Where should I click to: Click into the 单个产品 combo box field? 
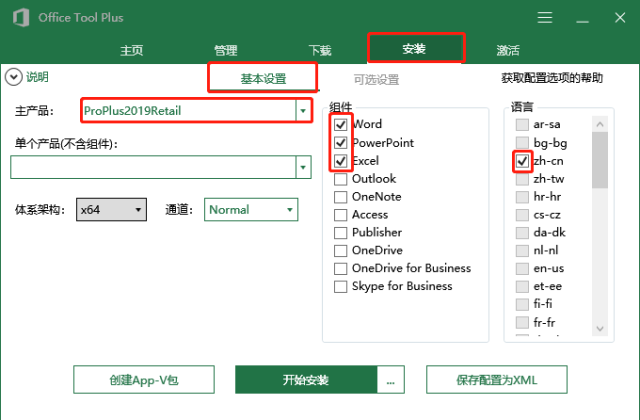click(x=153, y=167)
